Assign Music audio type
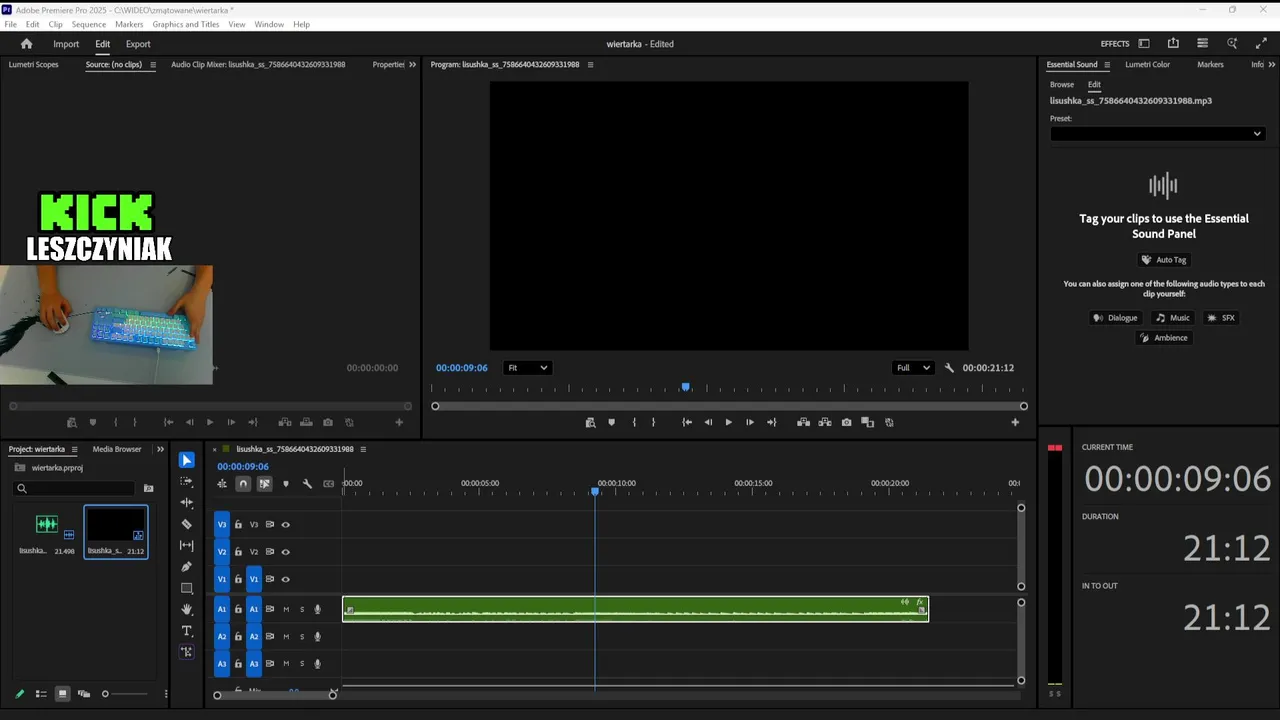Screen dimensions: 1280x720 point(1173,318)
